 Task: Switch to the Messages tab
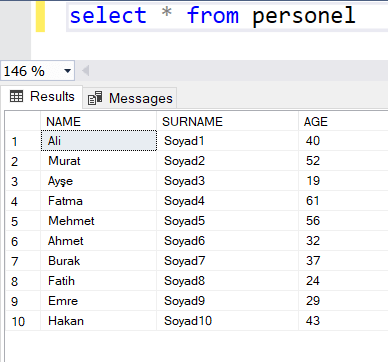click(x=130, y=98)
